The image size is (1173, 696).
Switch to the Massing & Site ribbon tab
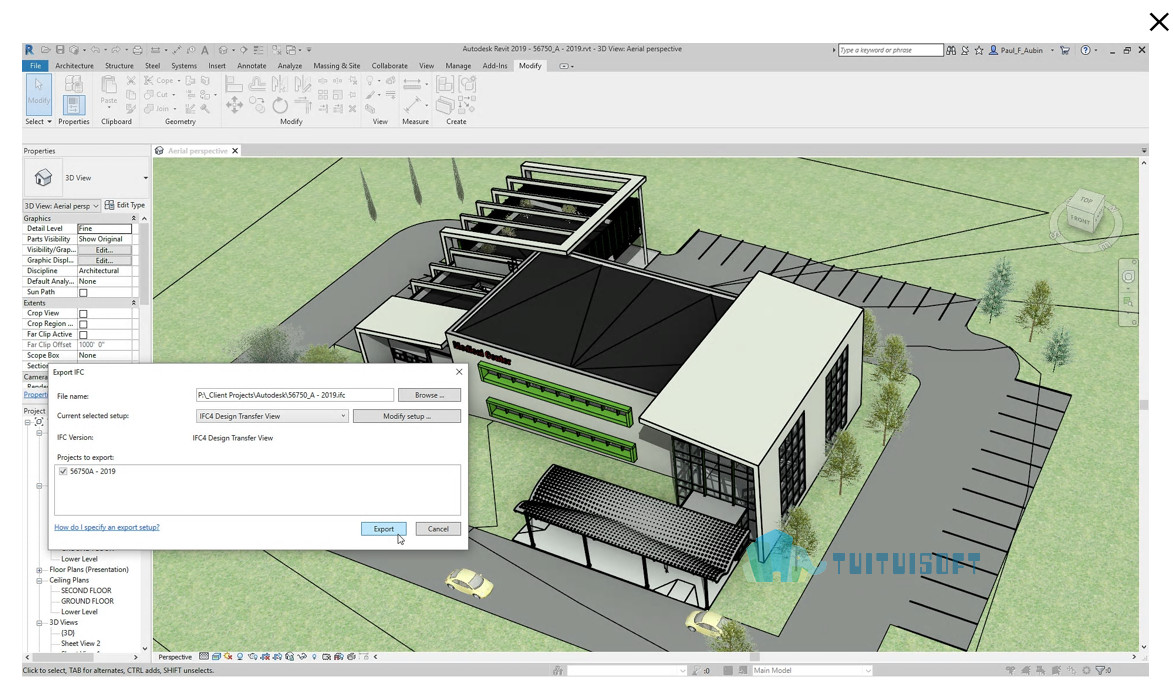point(337,66)
